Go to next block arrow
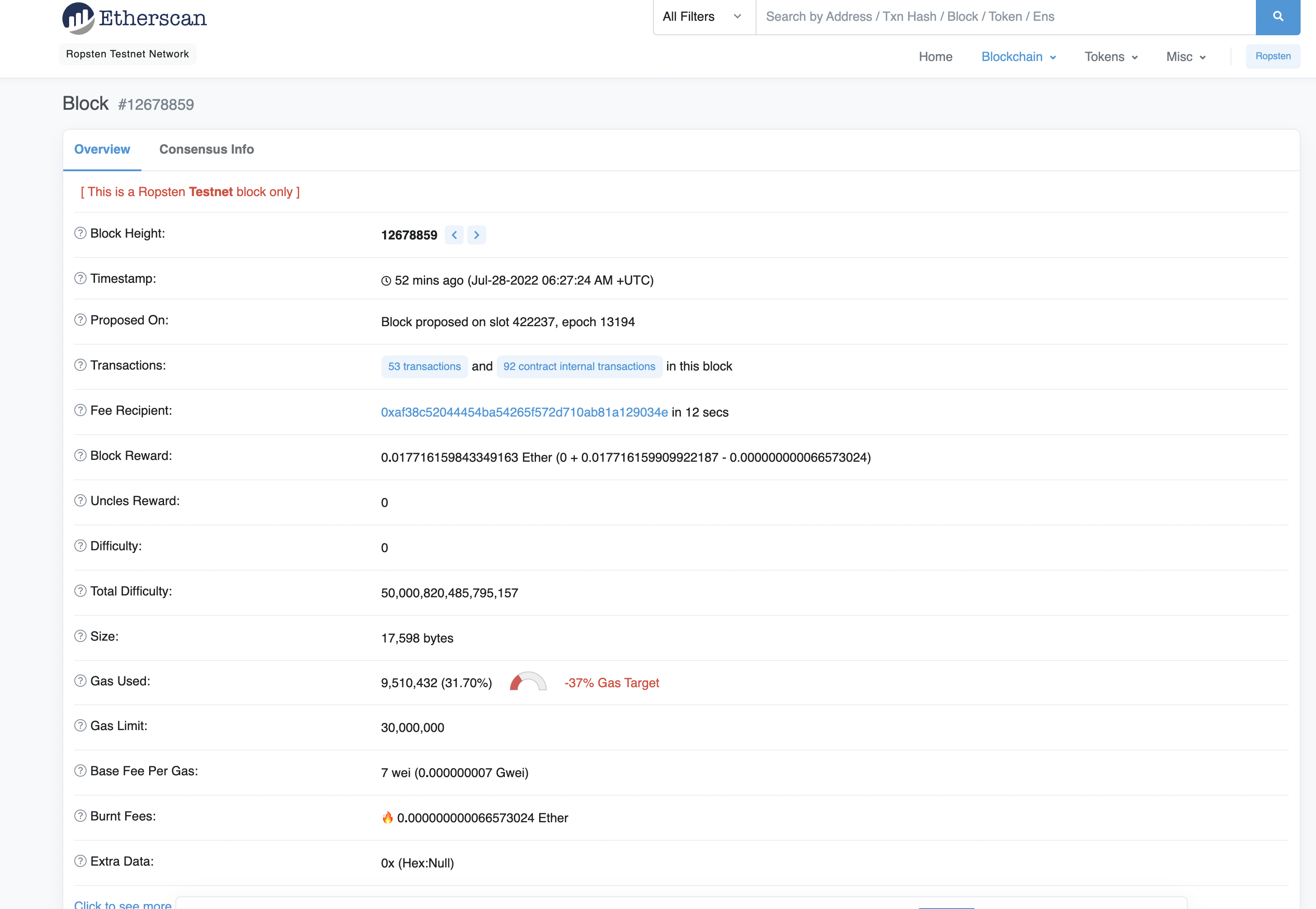The image size is (1316, 909). 477,234
